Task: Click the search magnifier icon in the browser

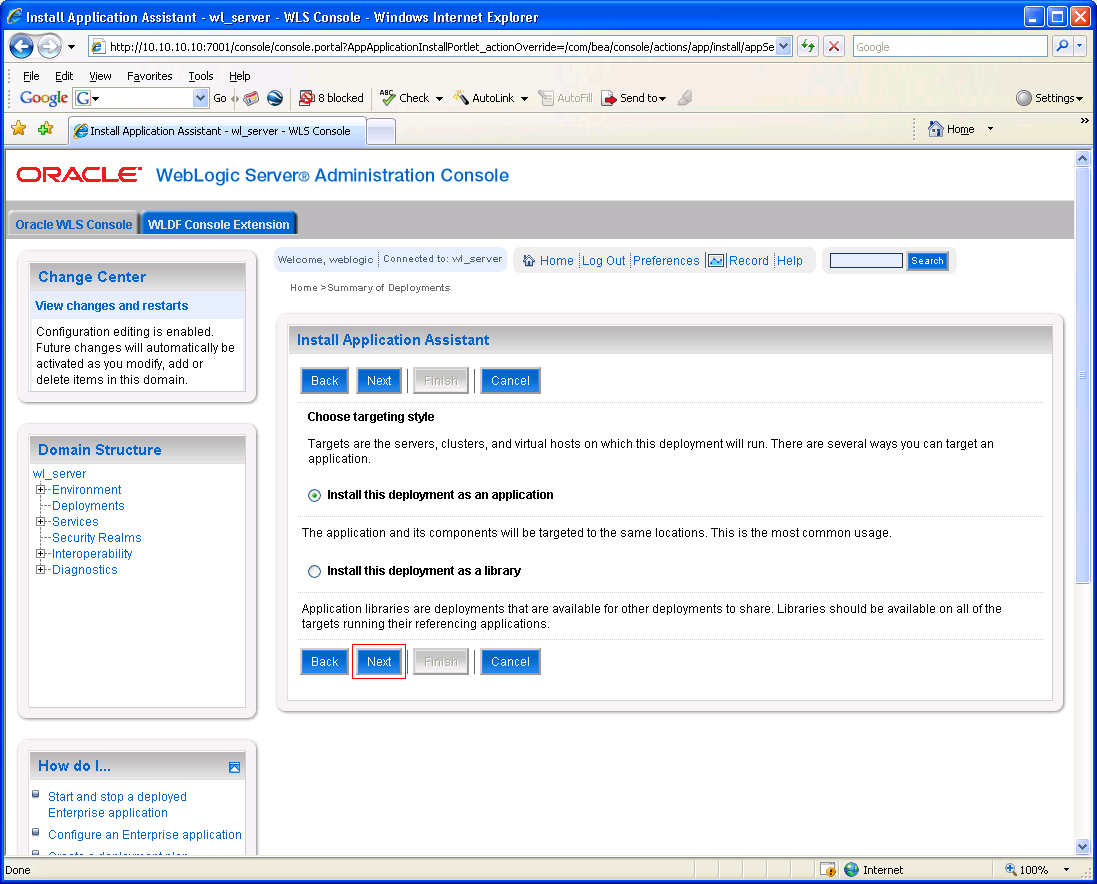Action: pyautogui.click(x=1062, y=46)
